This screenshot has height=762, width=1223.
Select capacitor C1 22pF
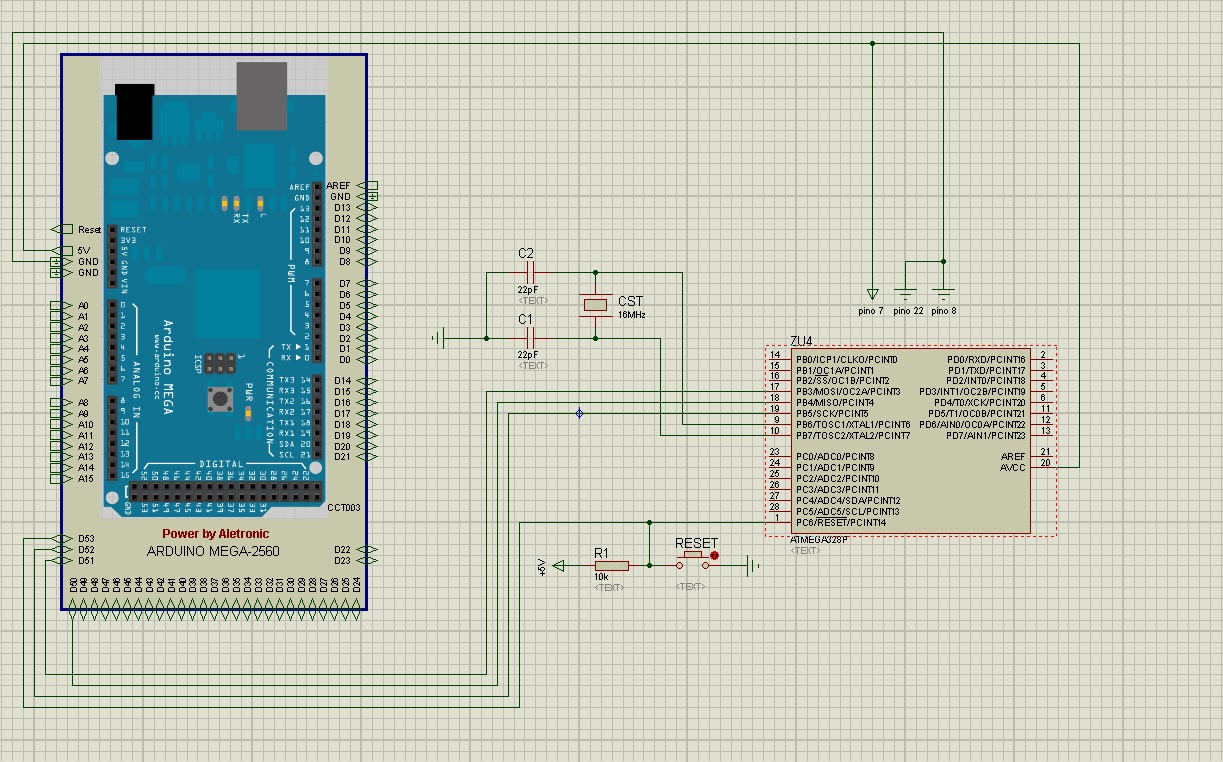530,340
